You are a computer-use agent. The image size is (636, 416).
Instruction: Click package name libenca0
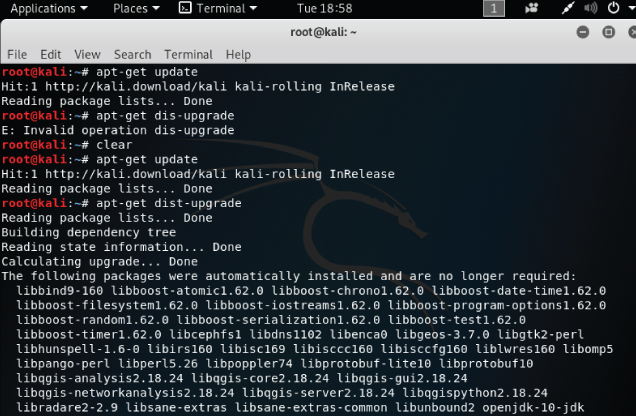pos(359,335)
